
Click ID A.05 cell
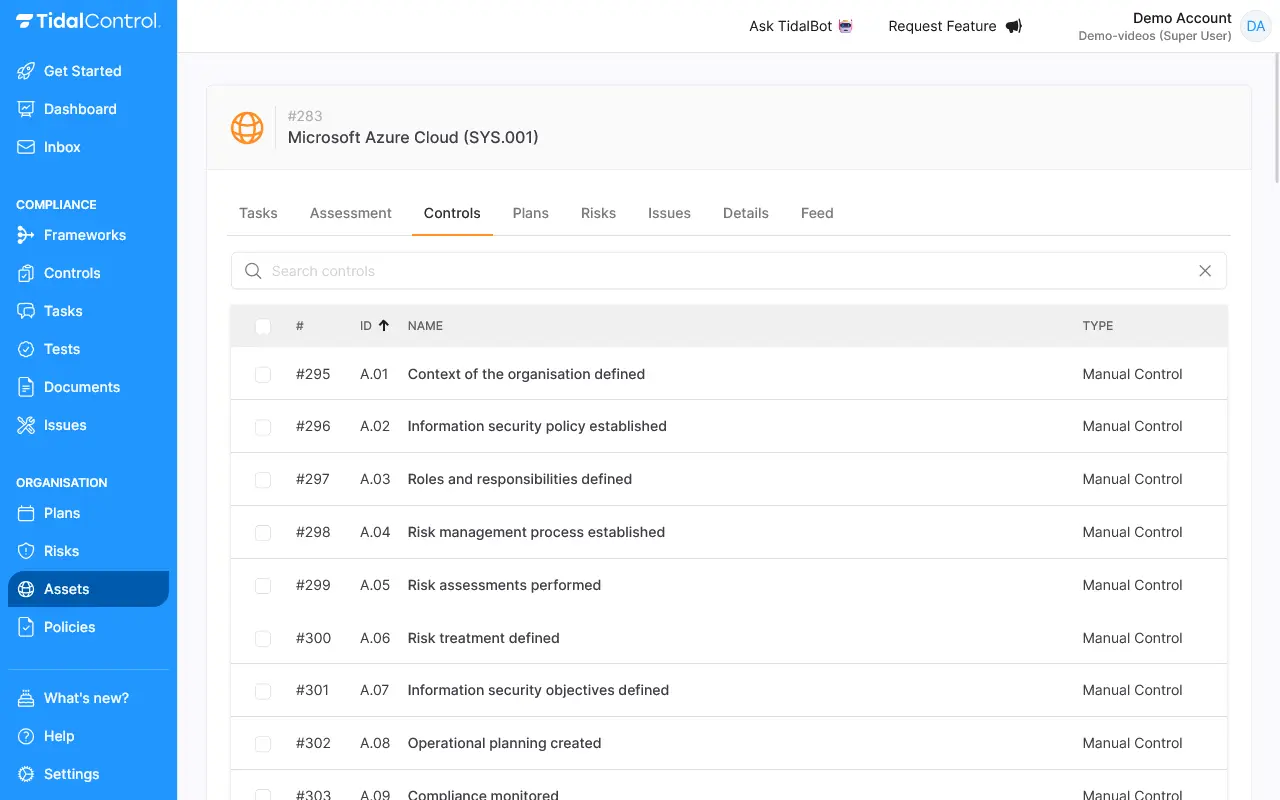pyautogui.click(x=375, y=585)
